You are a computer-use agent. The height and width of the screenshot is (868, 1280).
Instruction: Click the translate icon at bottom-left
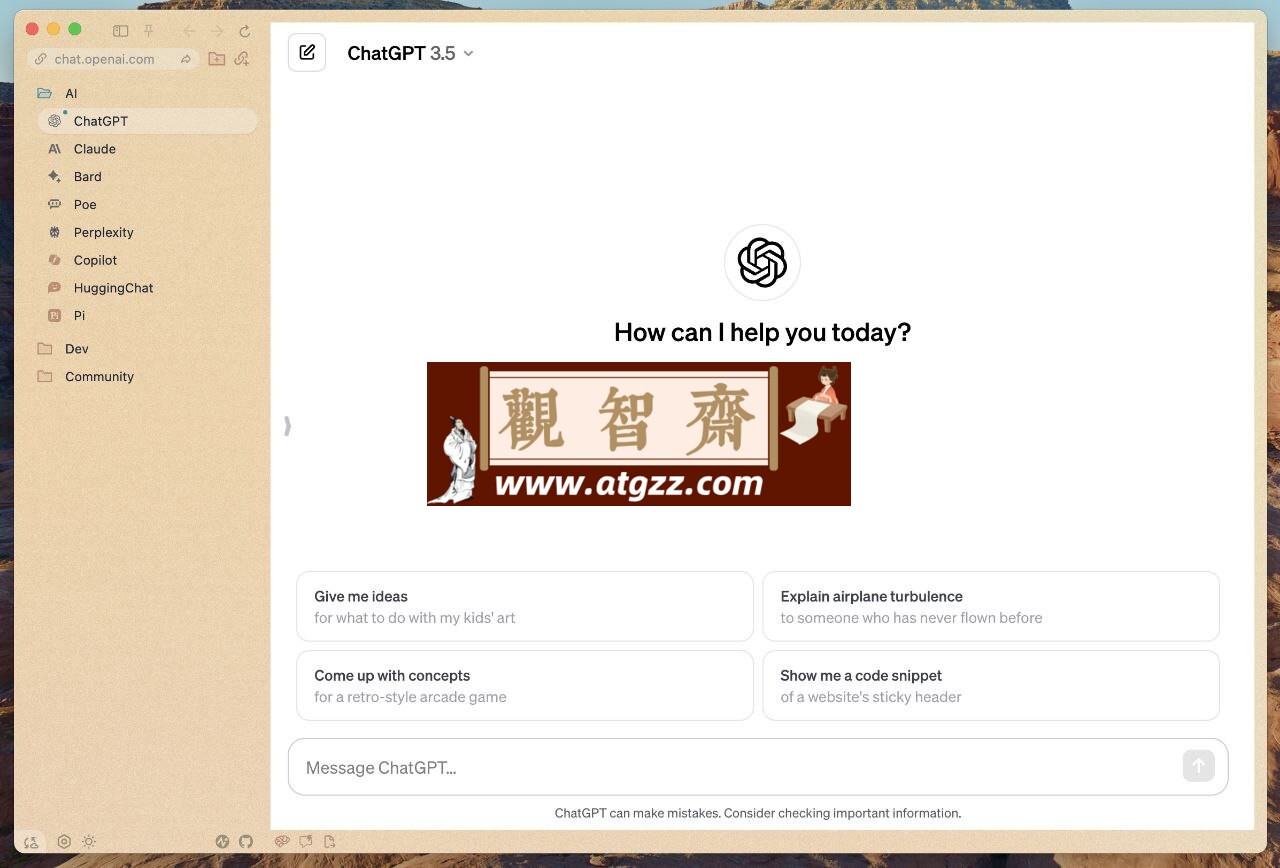click(31, 842)
